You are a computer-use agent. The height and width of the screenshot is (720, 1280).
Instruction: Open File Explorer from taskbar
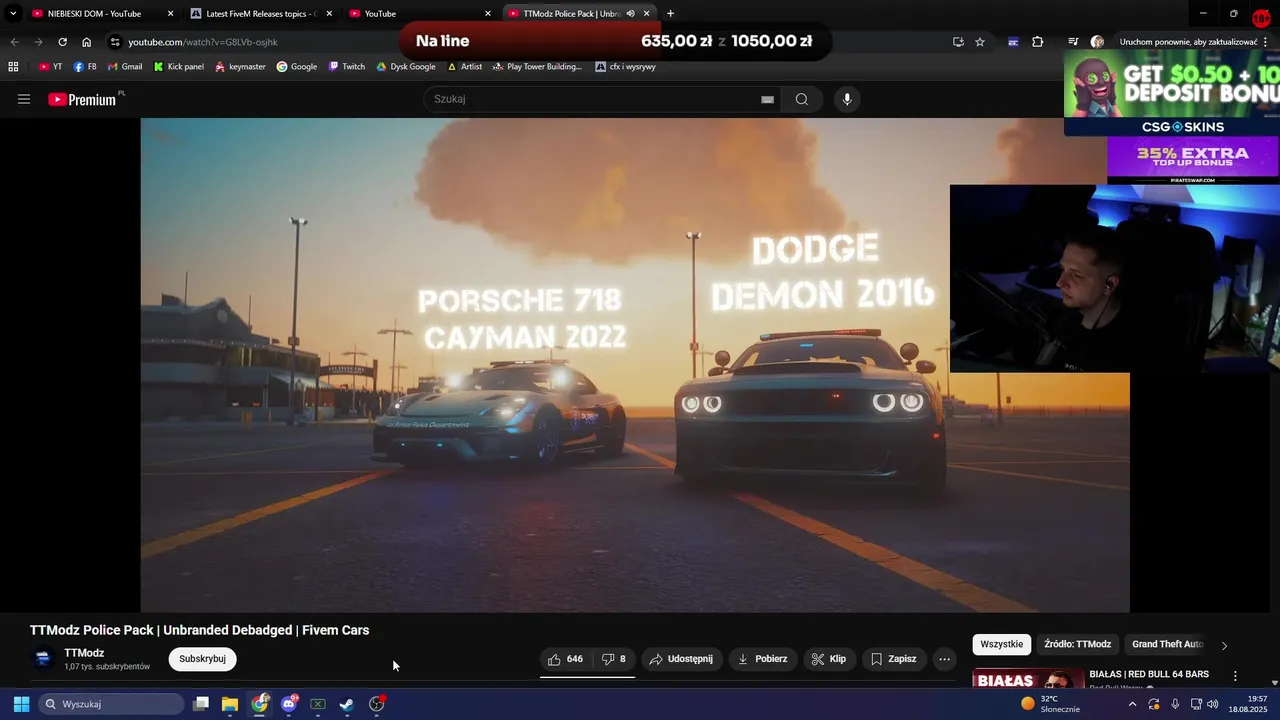[230, 704]
